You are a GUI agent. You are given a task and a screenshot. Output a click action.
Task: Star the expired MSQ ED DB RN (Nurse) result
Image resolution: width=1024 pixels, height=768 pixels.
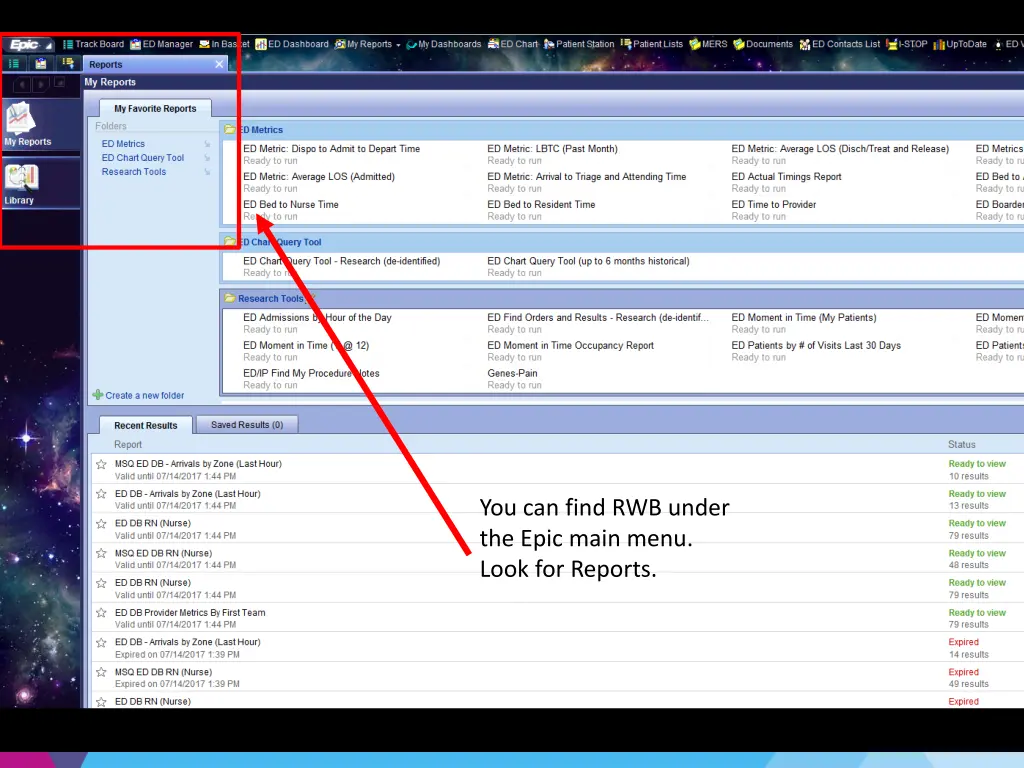tap(101, 672)
